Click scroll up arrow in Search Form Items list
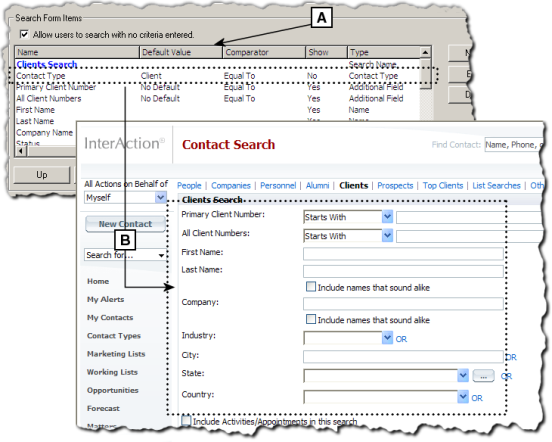The width and height of the screenshot is (552, 442). 425,52
